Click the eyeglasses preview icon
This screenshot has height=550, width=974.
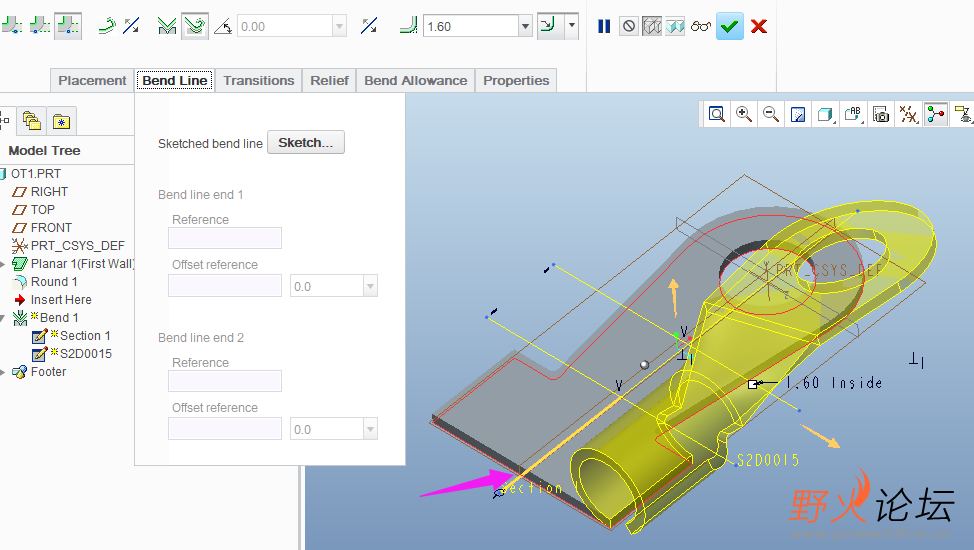[x=700, y=27]
